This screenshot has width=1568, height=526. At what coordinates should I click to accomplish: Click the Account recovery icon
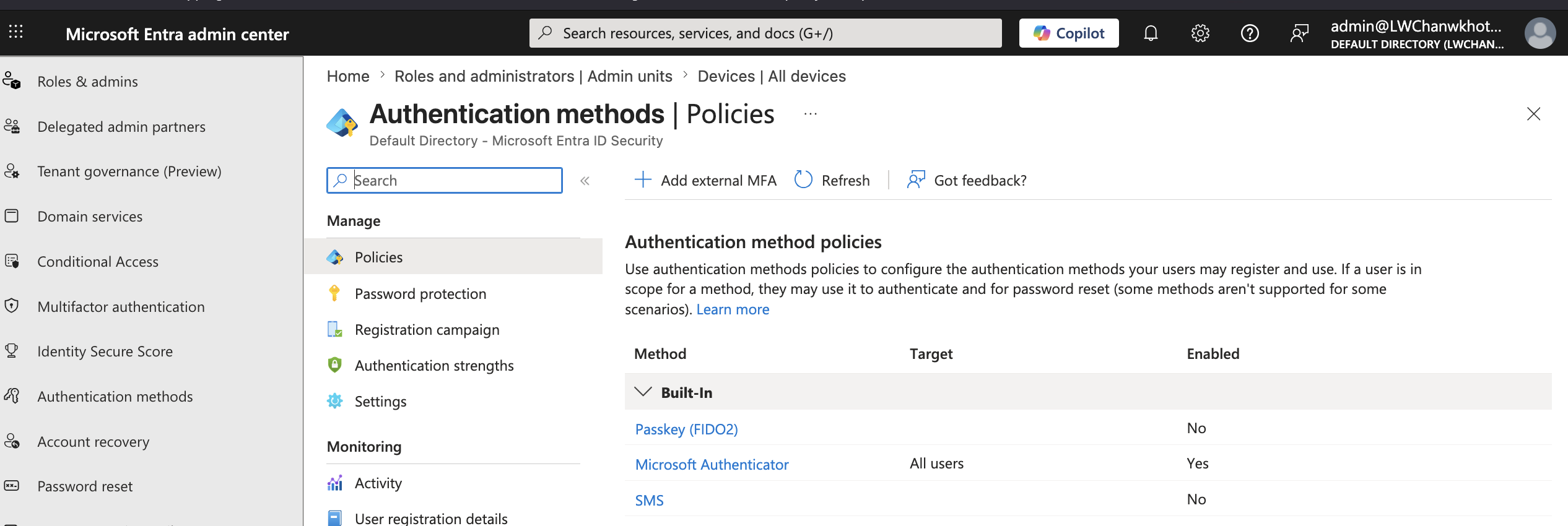click(x=12, y=441)
